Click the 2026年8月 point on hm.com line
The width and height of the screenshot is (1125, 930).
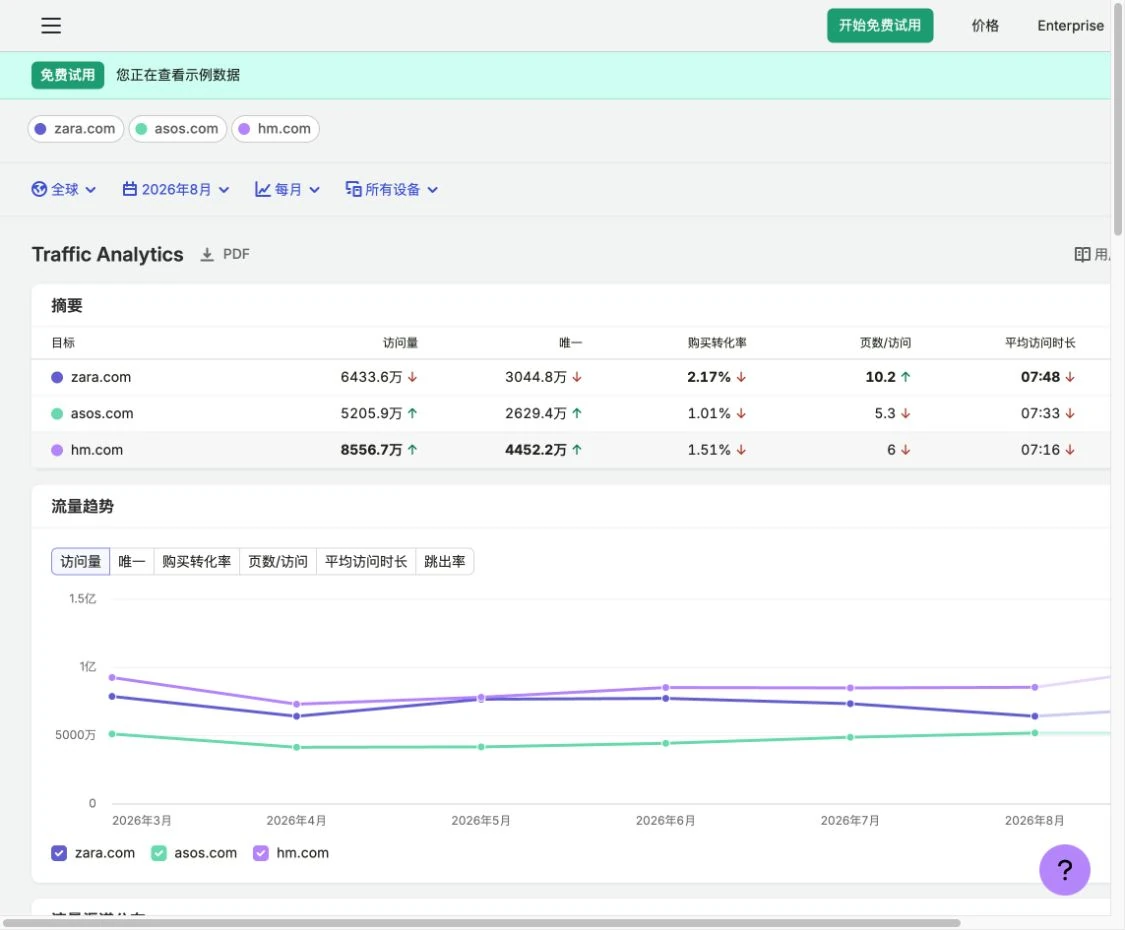[x=1034, y=687]
